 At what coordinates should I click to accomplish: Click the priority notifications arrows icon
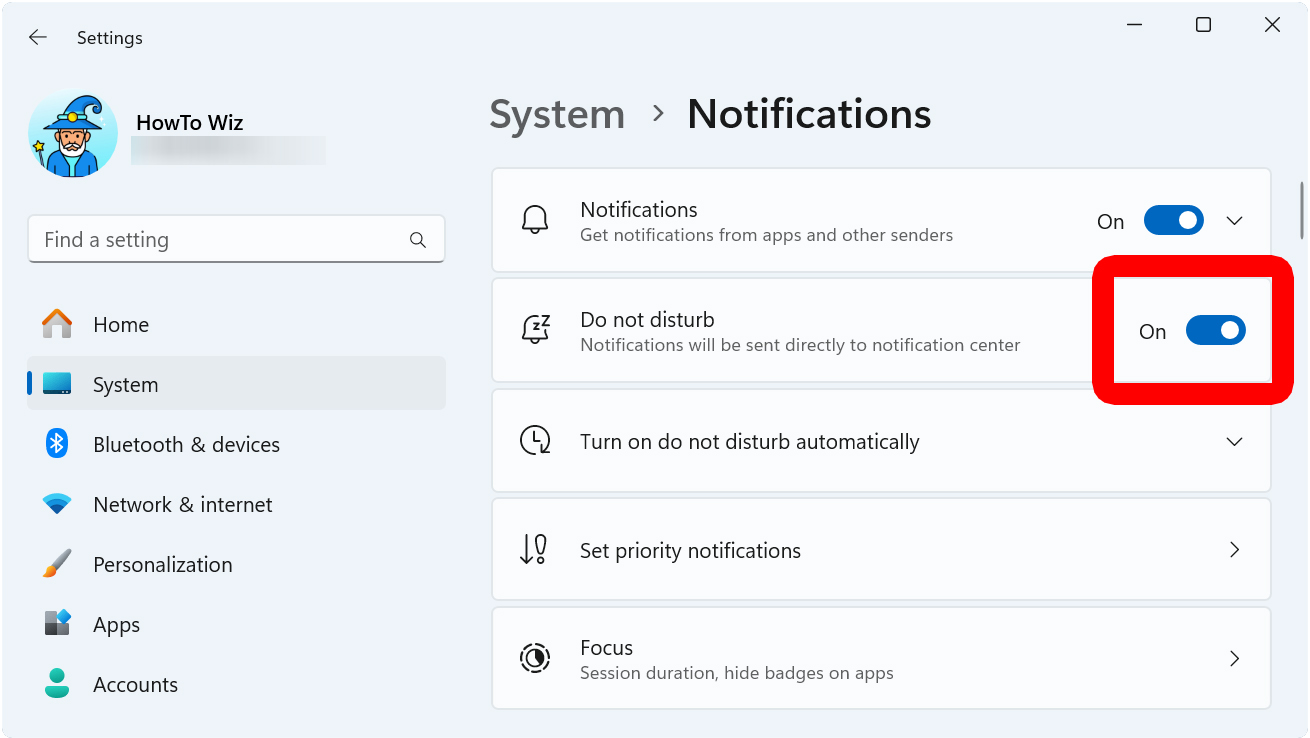(535, 549)
